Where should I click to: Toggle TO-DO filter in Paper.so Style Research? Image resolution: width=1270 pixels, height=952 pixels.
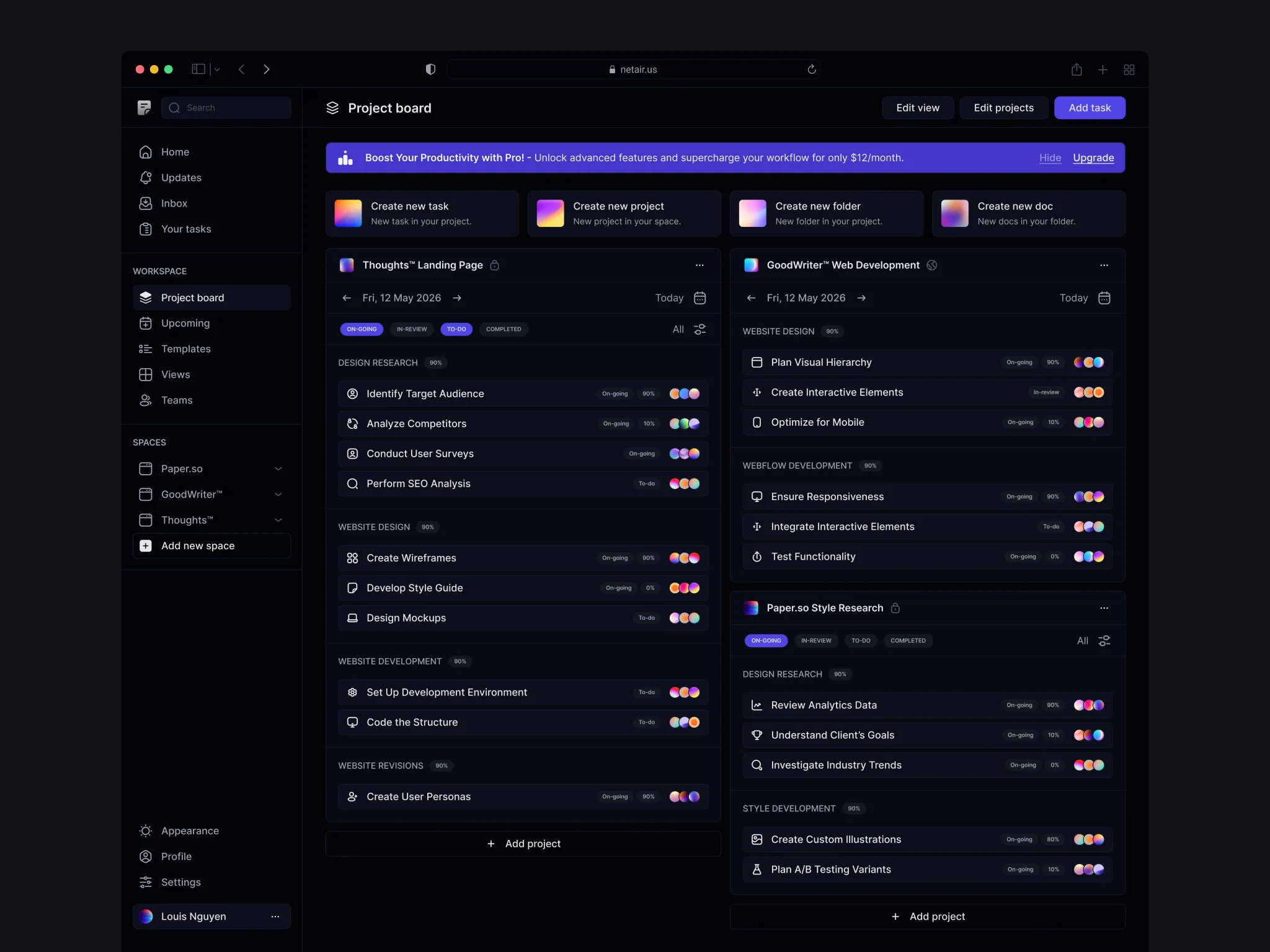tap(861, 641)
